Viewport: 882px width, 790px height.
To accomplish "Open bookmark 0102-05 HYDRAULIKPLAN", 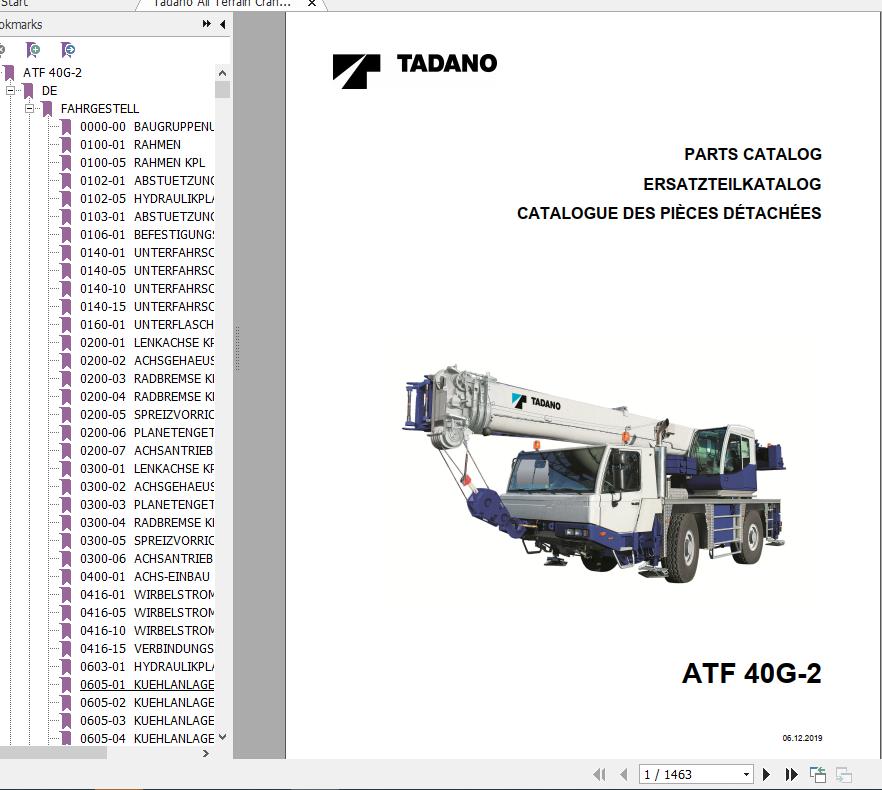I will 146,199.
